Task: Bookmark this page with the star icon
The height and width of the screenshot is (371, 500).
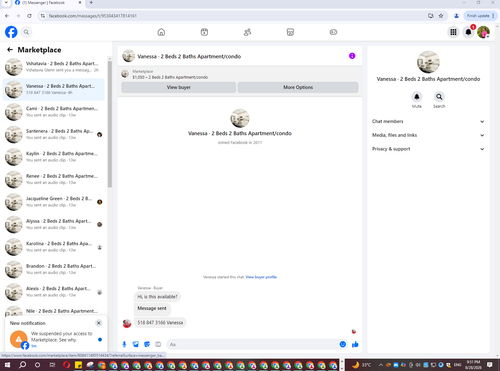Action: 441,16
